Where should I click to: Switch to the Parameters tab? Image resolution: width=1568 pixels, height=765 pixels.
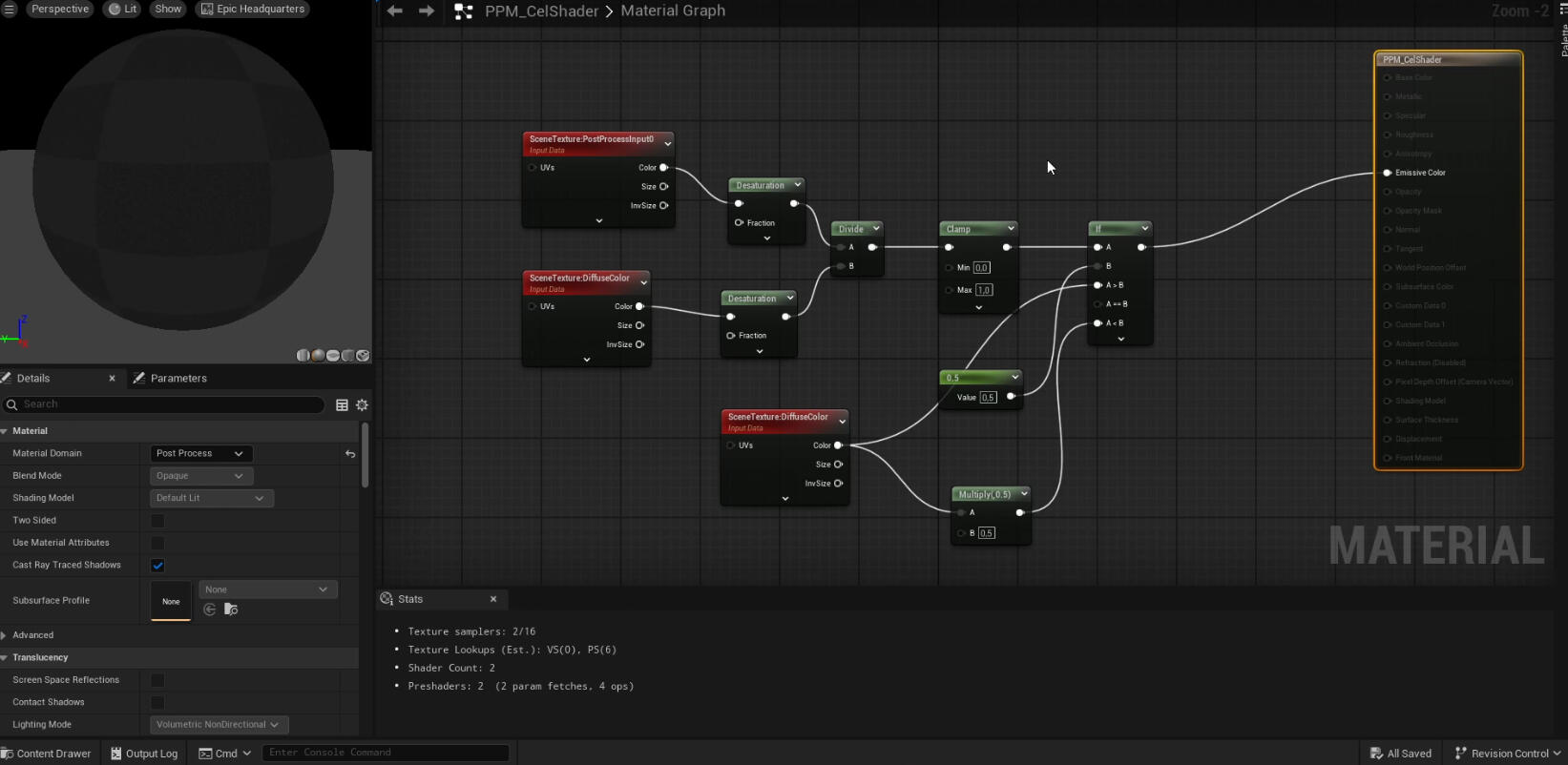[x=178, y=379]
